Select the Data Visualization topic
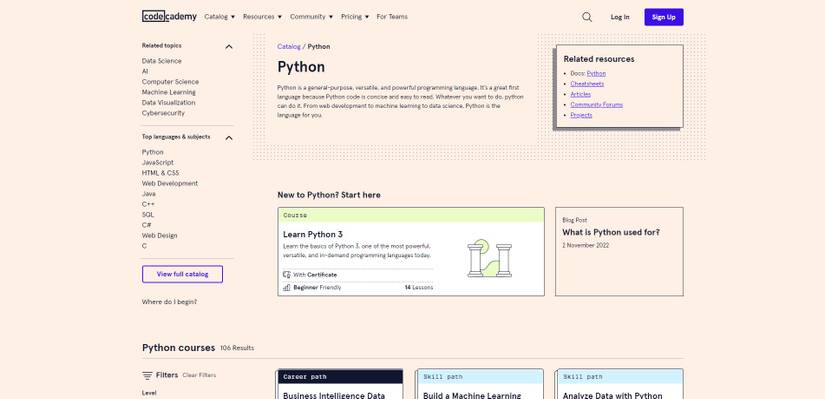 pyautogui.click(x=168, y=103)
